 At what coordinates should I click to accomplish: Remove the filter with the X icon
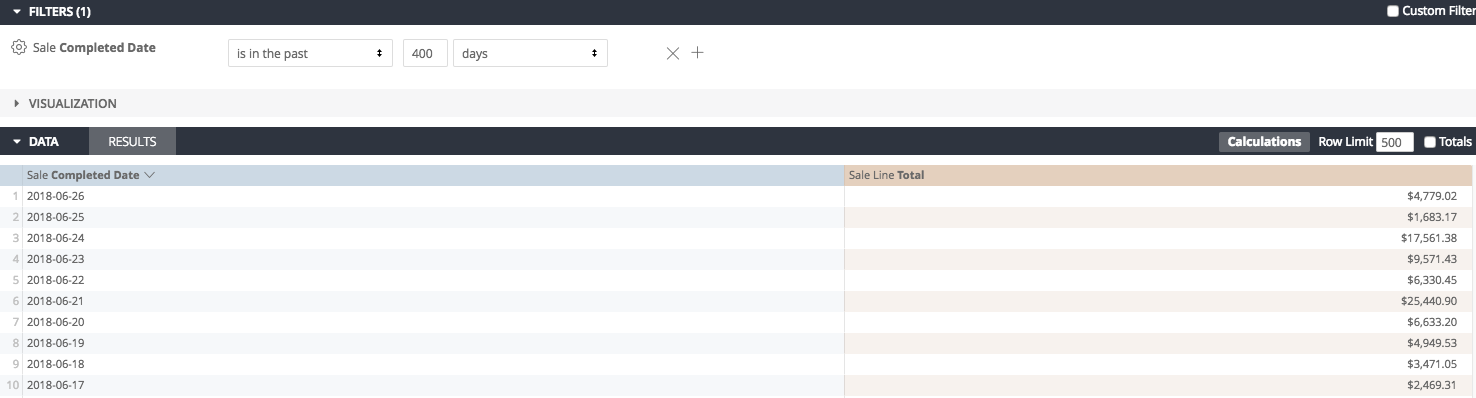point(673,53)
